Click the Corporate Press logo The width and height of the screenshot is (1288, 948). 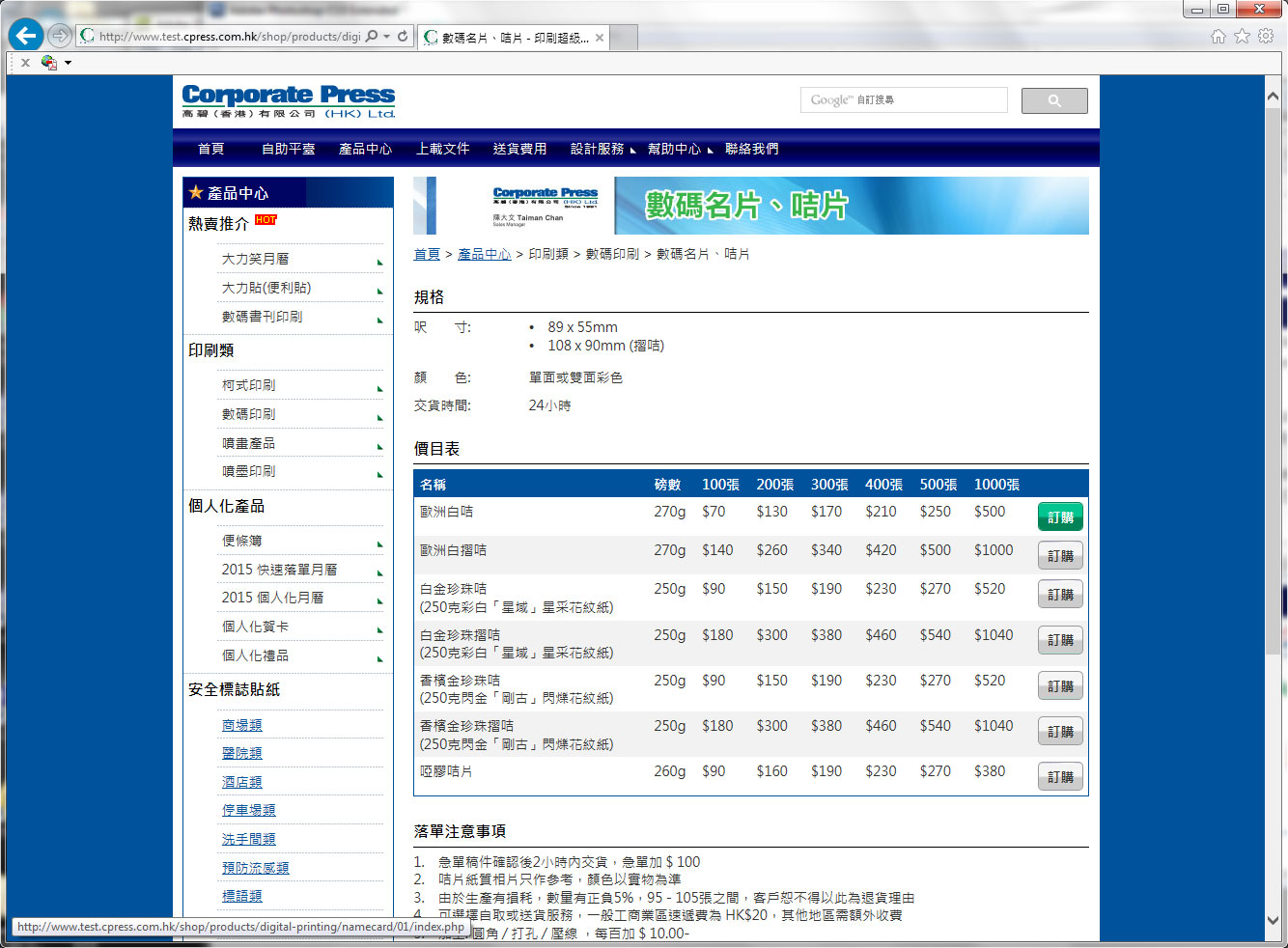coord(289,101)
